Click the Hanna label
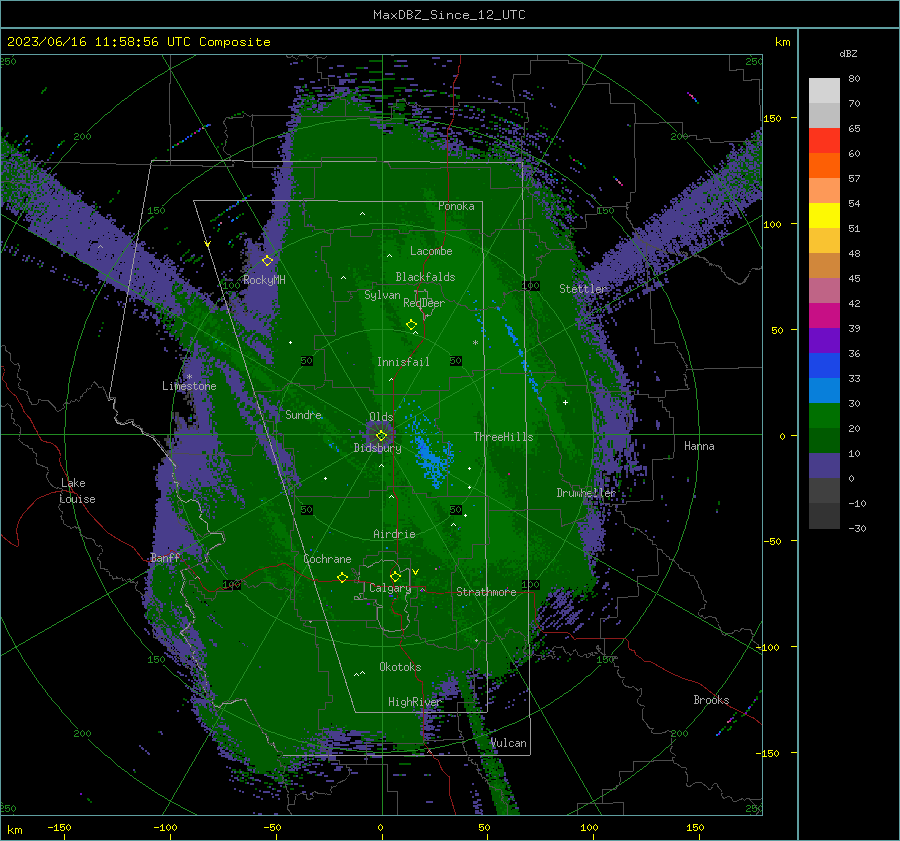The width and height of the screenshot is (900, 841). (x=699, y=445)
